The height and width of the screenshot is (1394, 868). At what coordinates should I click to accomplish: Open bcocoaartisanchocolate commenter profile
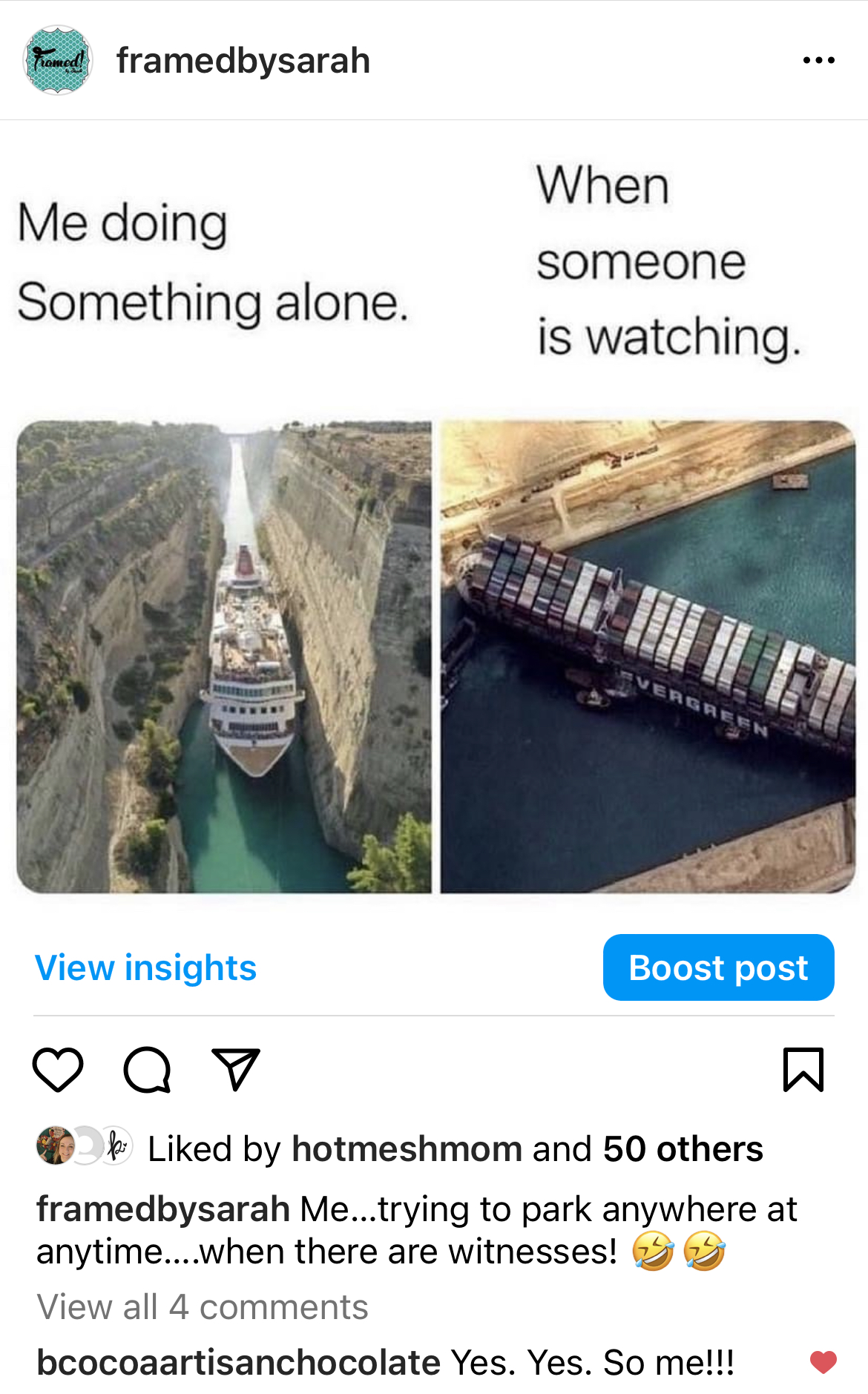[239, 1363]
